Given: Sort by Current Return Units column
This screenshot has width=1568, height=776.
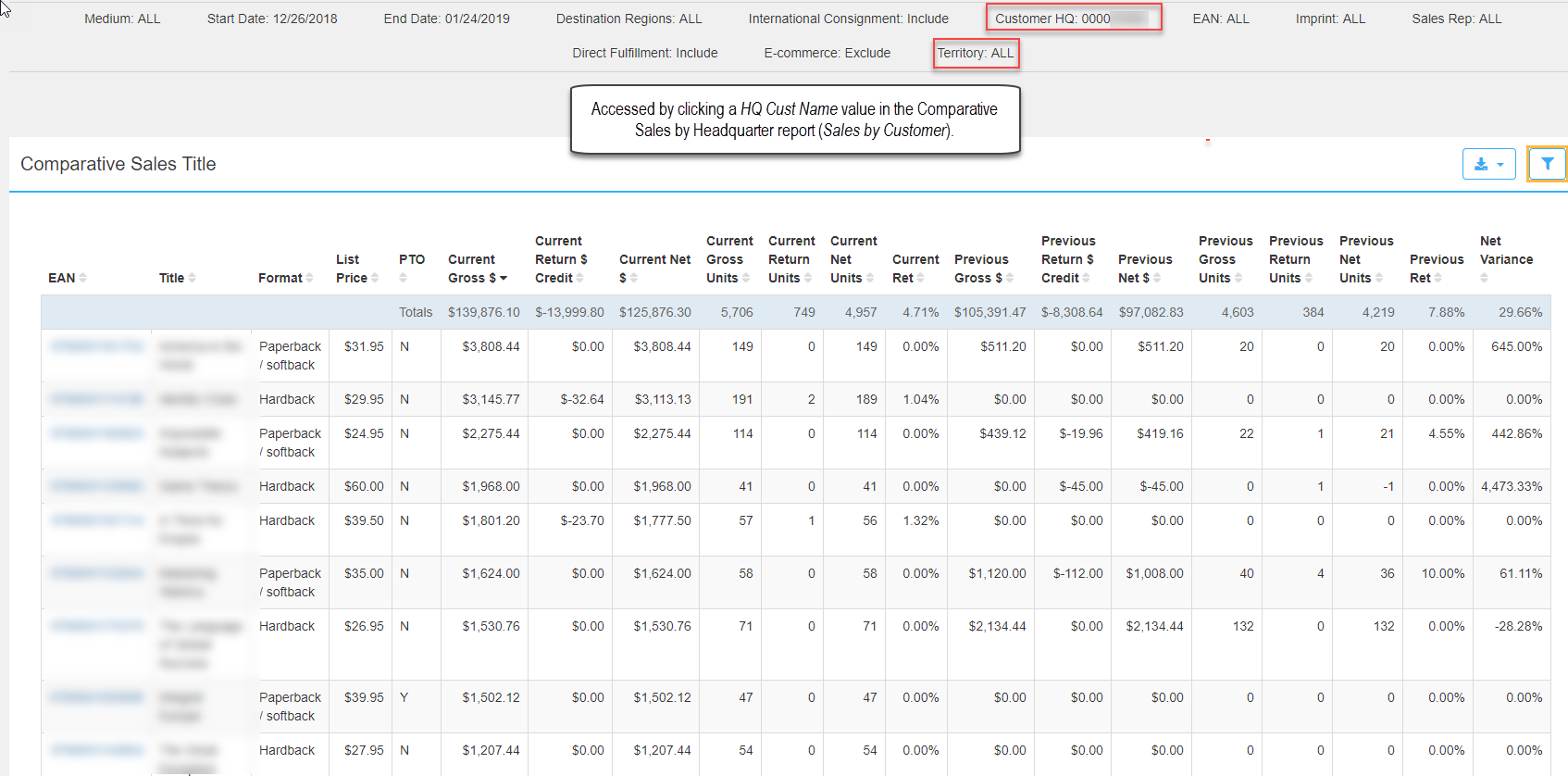Looking at the screenshot, I should (791, 259).
